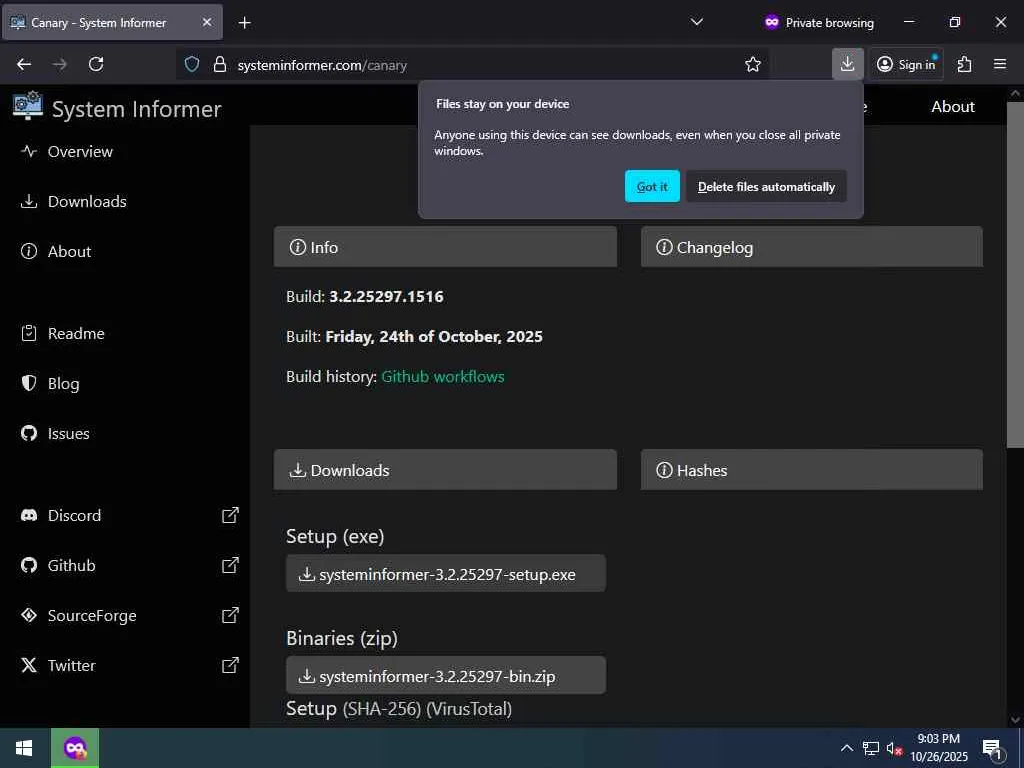Click Firefox private browsing taskbar icon
Screen dimensions: 1024x768
(x=75, y=748)
